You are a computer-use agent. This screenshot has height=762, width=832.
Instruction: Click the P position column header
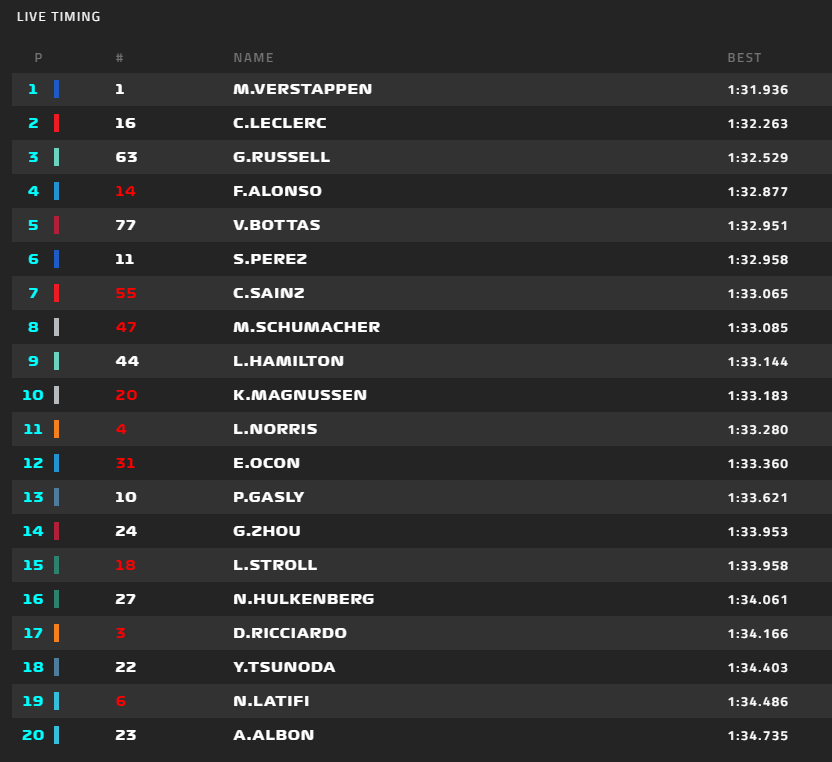tap(38, 58)
